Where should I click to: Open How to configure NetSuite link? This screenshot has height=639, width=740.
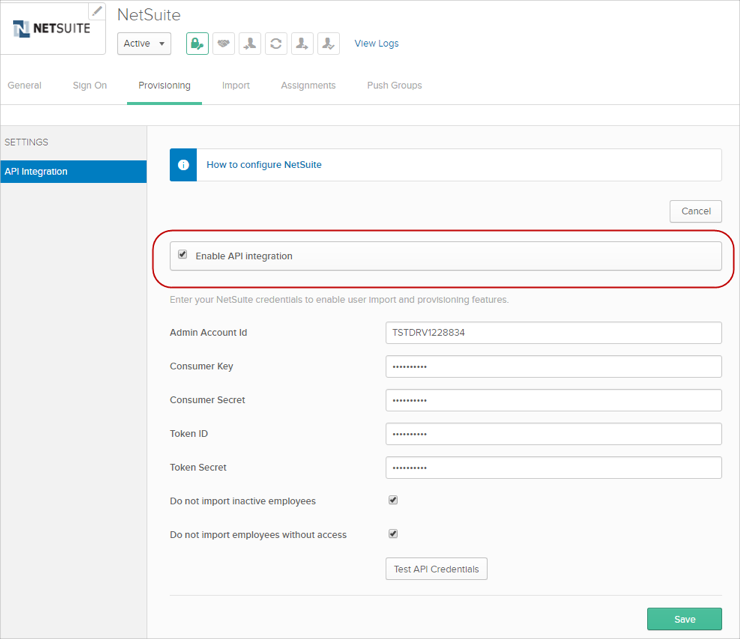pyautogui.click(x=264, y=165)
